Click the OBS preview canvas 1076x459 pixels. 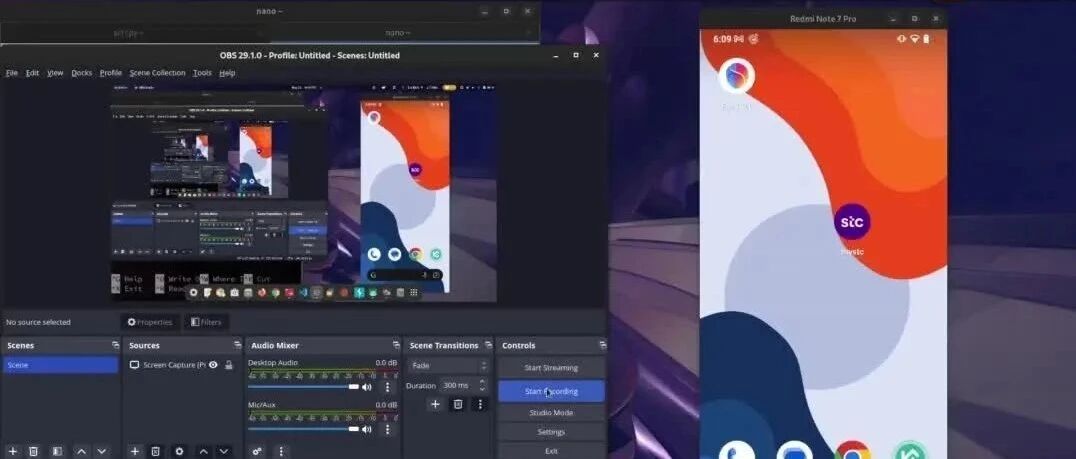(304, 192)
